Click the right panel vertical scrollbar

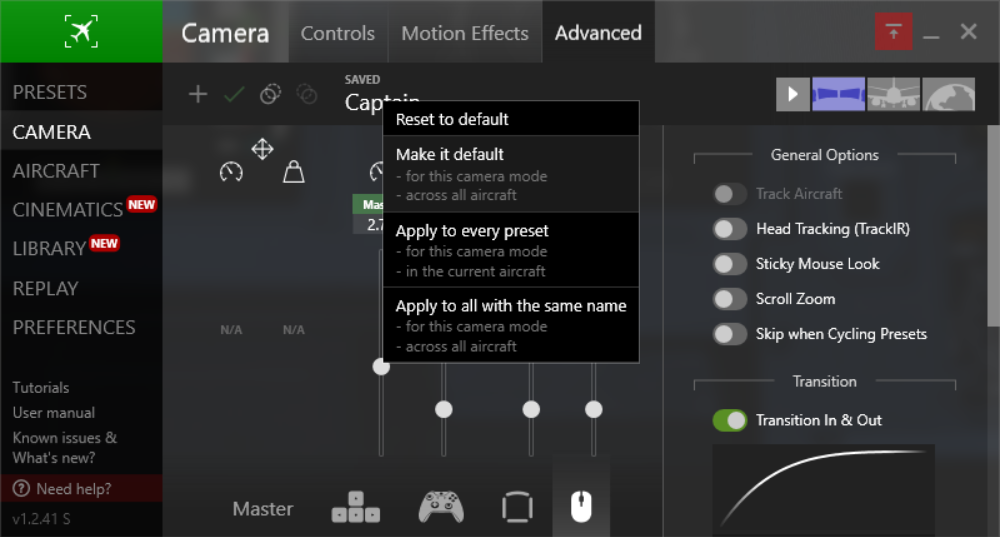point(993,226)
